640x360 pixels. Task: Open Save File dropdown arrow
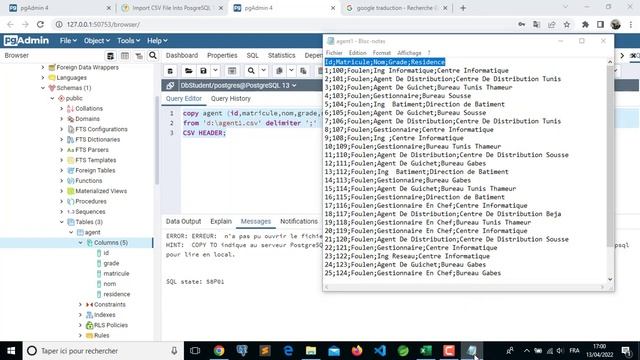[215, 71]
